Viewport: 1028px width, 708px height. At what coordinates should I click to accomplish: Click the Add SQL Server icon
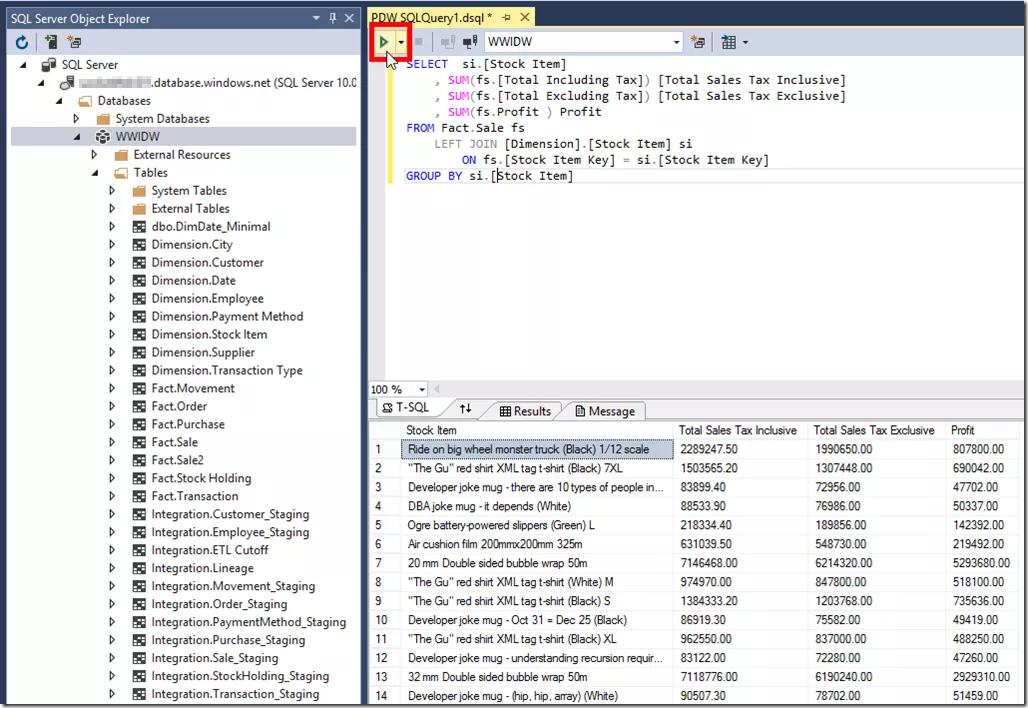pos(51,42)
